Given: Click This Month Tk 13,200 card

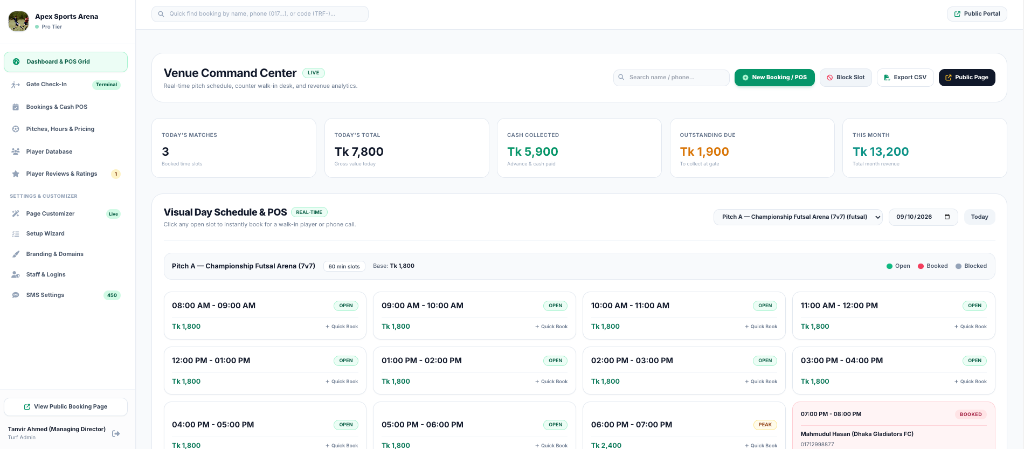Looking at the screenshot, I should point(925,148).
